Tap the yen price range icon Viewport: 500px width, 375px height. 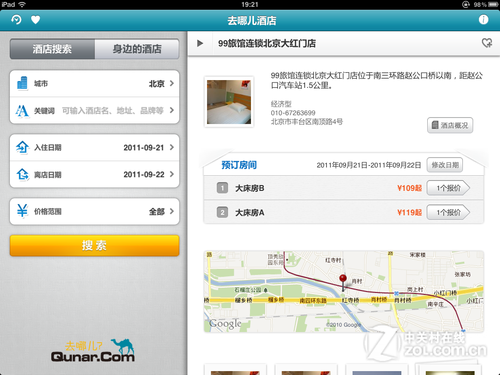coord(22,211)
